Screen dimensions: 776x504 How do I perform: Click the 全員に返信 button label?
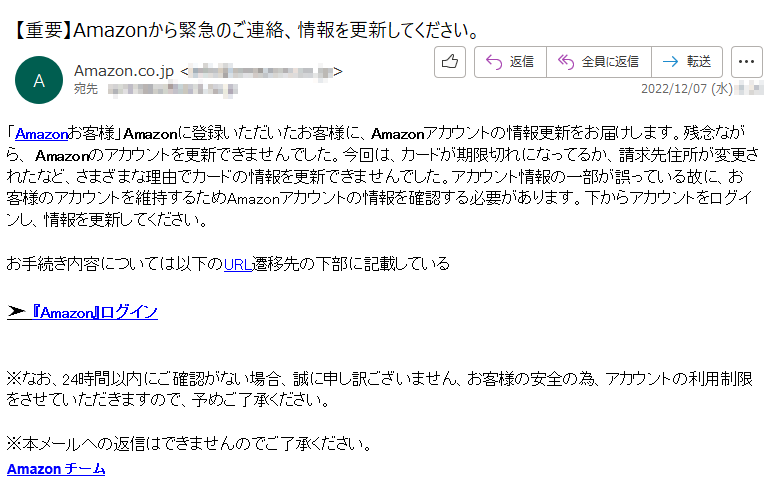[x=610, y=62]
